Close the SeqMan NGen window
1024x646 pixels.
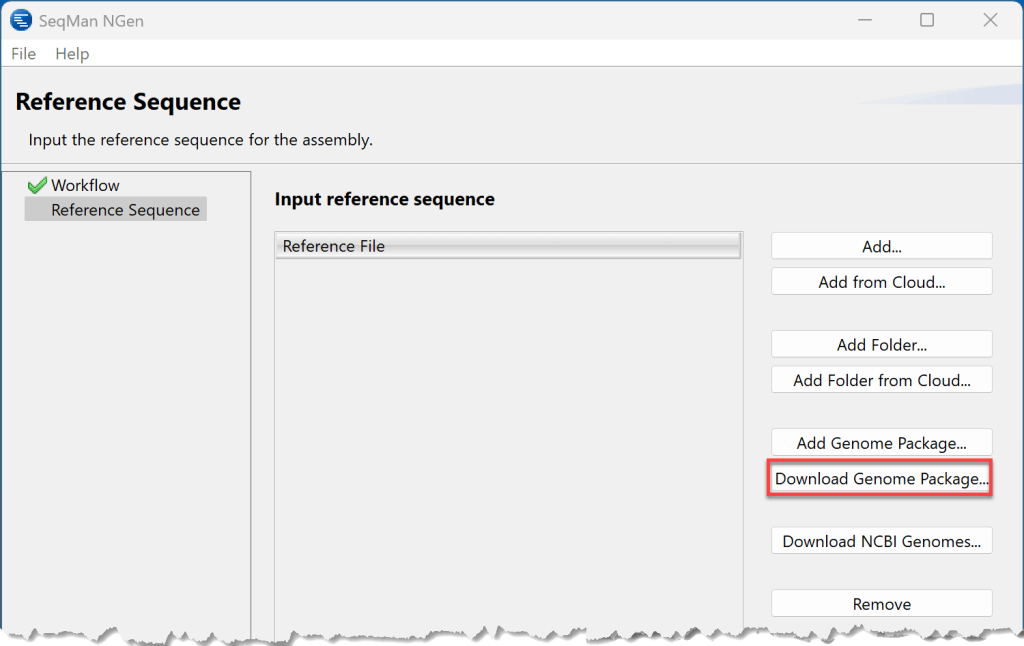[x=990, y=20]
